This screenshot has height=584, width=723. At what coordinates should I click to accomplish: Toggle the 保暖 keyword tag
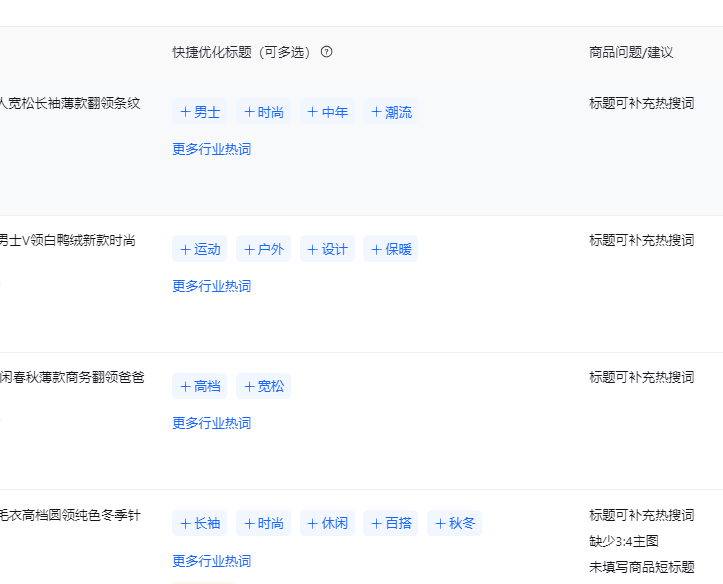[x=391, y=249]
